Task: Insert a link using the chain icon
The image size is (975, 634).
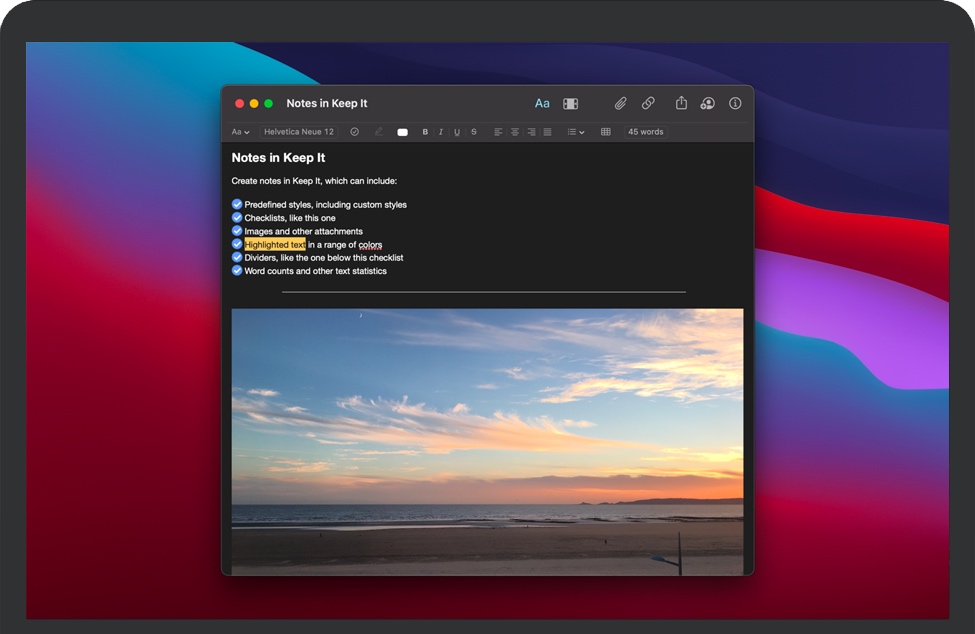Action: (648, 103)
